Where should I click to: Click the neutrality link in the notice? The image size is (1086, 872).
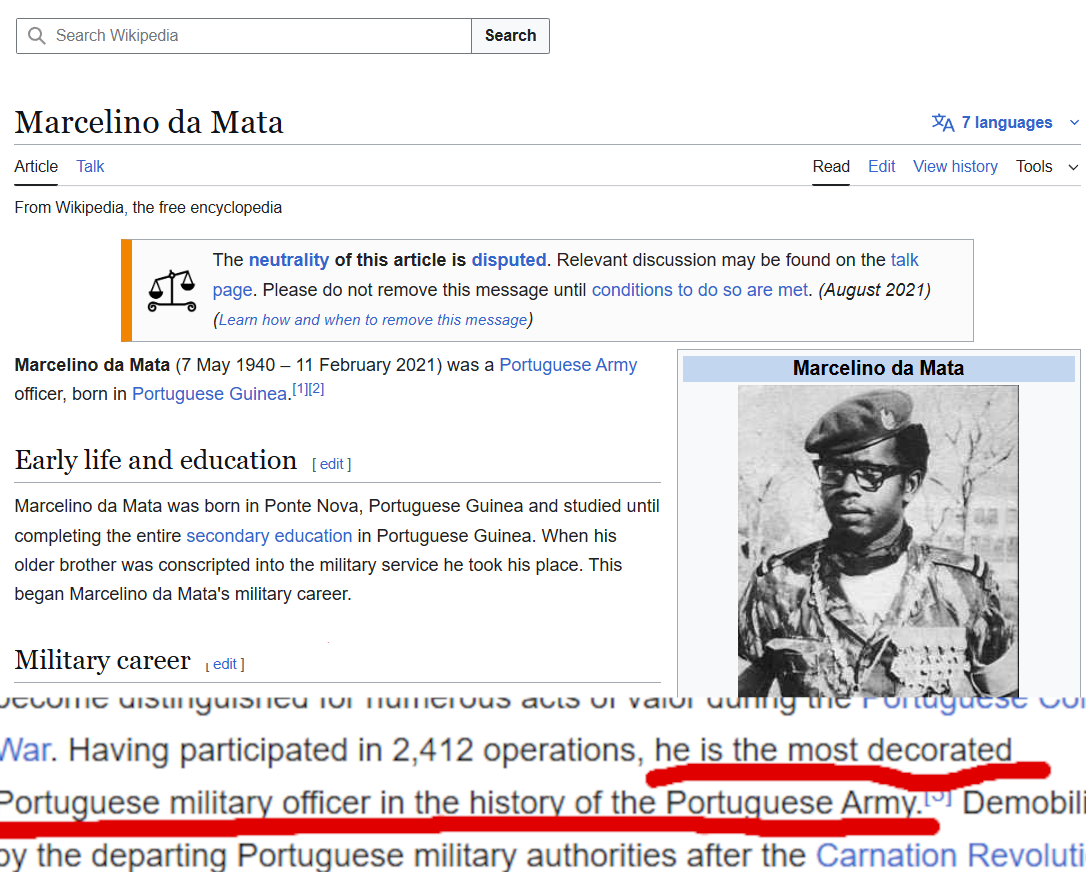[x=289, y=260]
